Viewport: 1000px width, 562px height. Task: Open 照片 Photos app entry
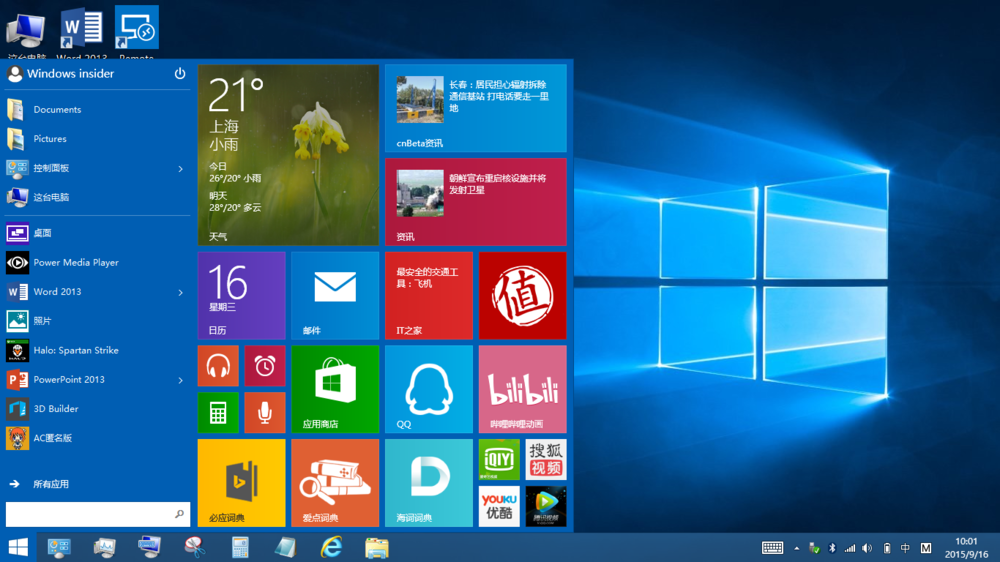98,321
